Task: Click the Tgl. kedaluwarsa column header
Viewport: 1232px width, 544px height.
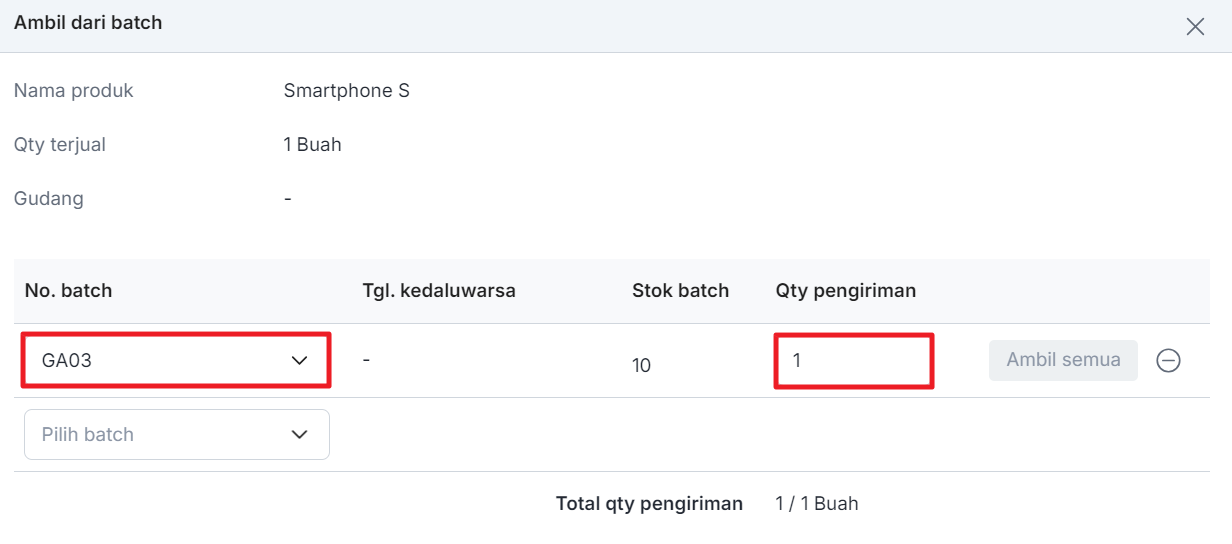Action: point(439,291)
